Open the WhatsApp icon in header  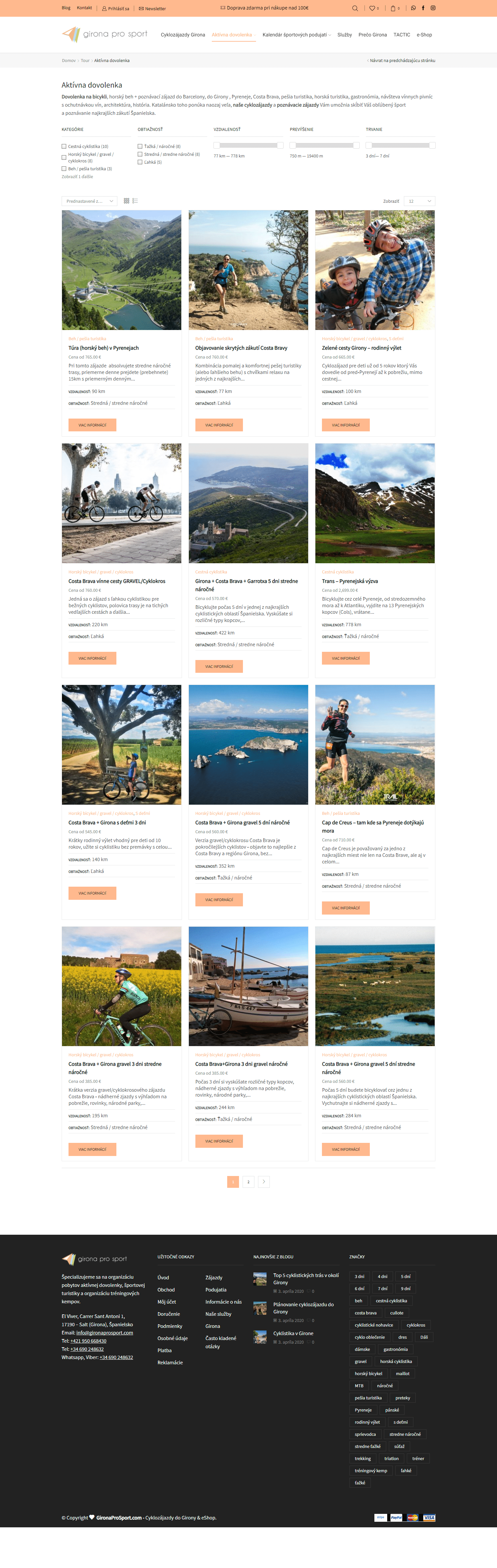click(414, 9)
